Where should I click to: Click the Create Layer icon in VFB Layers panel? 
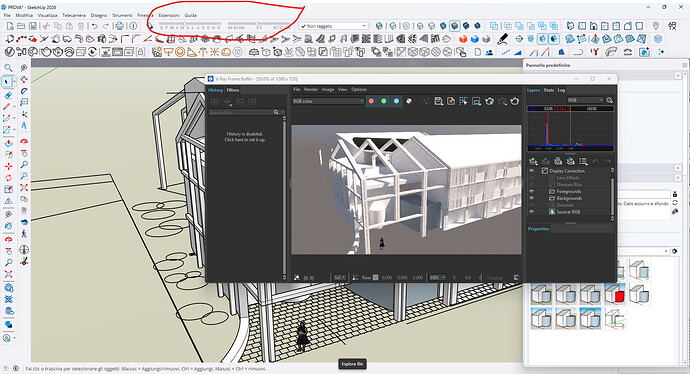(533, 161)
